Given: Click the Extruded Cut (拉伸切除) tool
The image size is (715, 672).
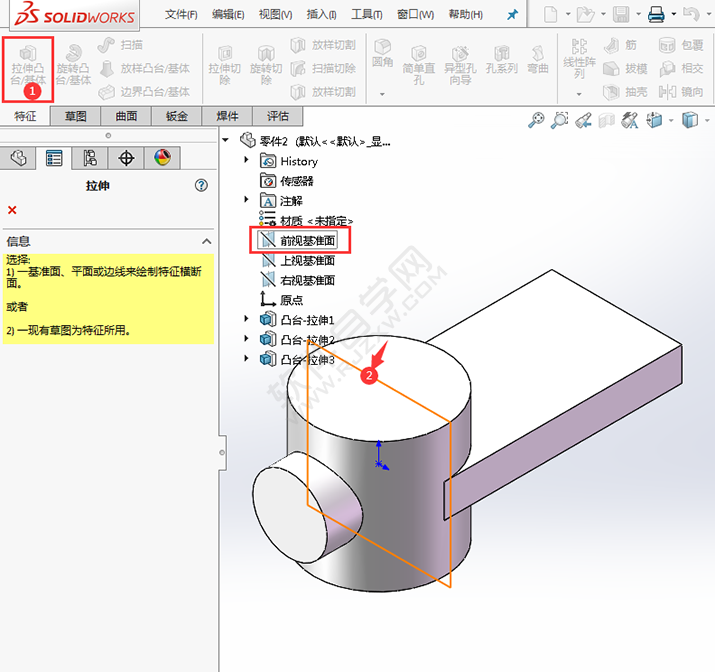Looking at the screenshot, I should click(224, 66).
